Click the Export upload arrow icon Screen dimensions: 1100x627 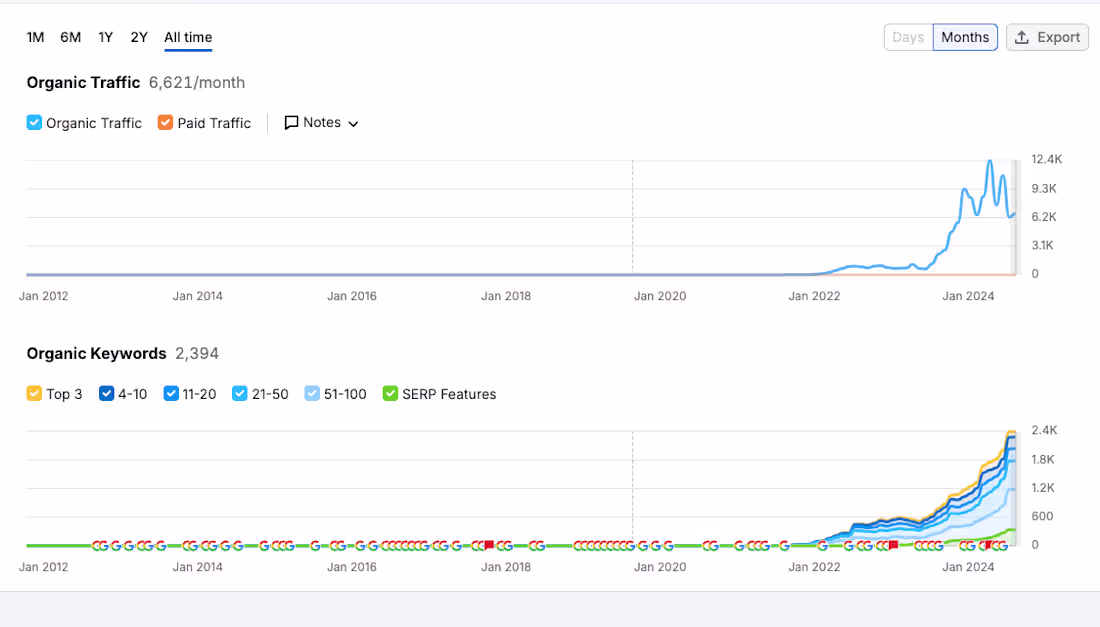click(x=1022, y=37)
